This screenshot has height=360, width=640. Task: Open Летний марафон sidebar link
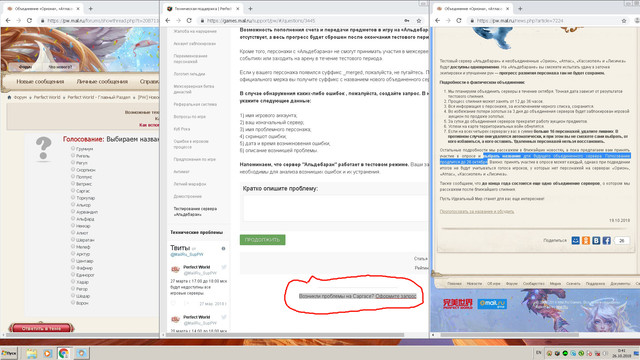(x=190, y=184)
